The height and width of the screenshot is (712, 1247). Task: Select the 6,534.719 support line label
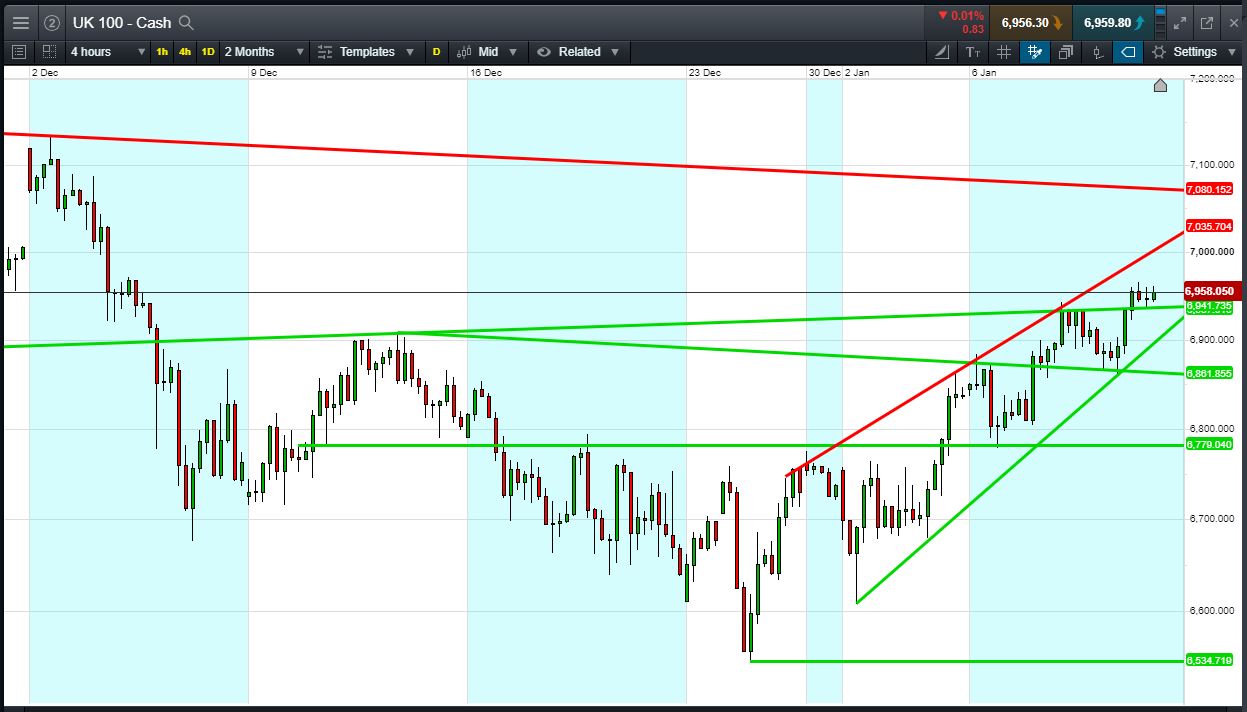click(x=1209, y=660)
